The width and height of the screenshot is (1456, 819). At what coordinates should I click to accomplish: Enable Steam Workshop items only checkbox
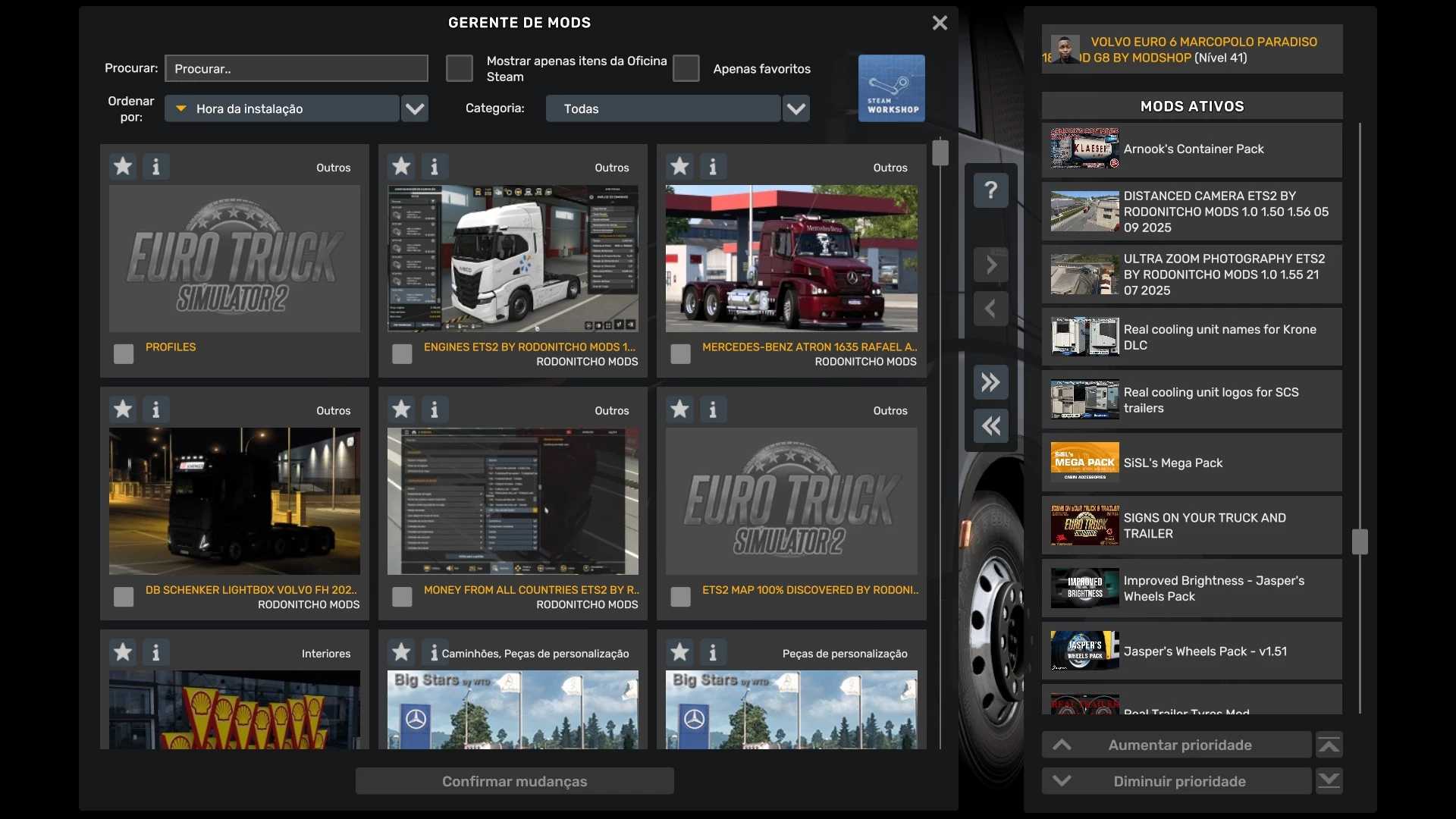pyautogui.click(x=460, y=68)
